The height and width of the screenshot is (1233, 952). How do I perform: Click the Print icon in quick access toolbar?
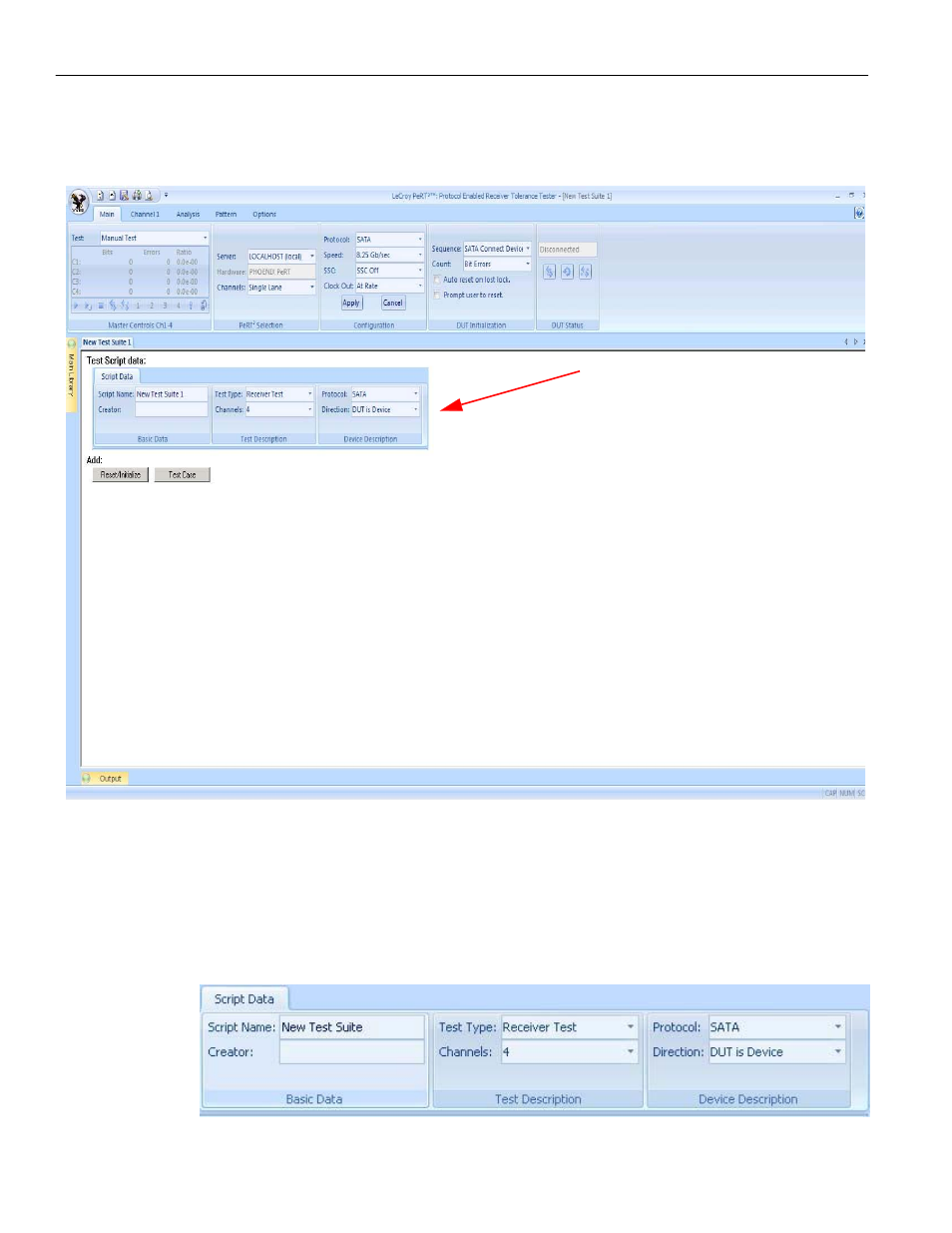(137, 196)
